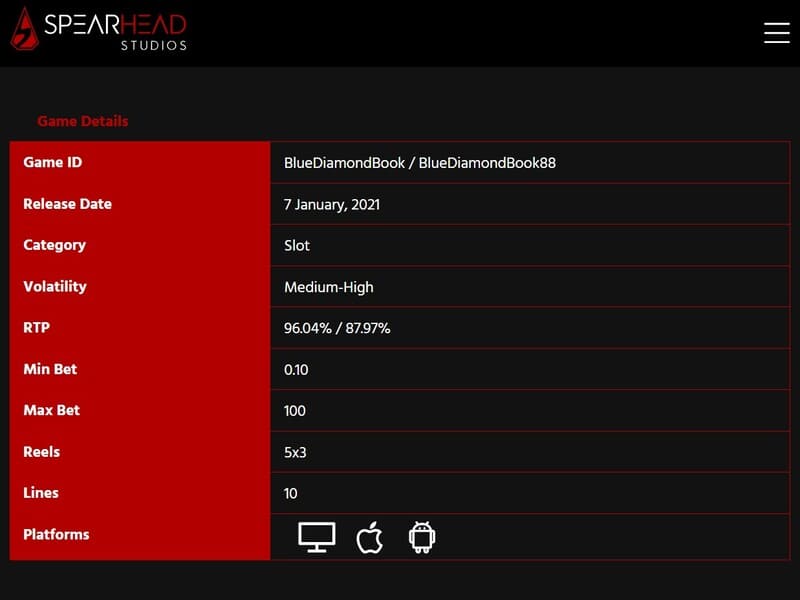The height and width of the screenshot is (600, 800).
Task: Select the Slot category value
Action: click(x=297, y=245)
